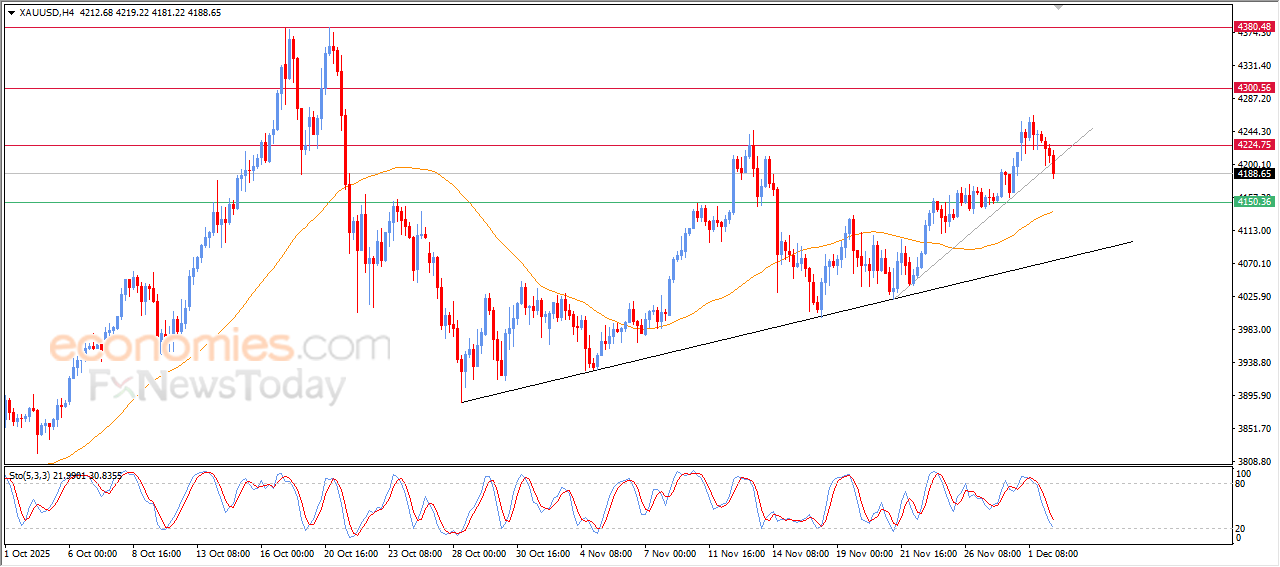This screenshot has height=567, width=1280.
Task: Open the chart menu arrow beside XAUUSD,H4
Action: pyautogui.click(x=11, y=13)
